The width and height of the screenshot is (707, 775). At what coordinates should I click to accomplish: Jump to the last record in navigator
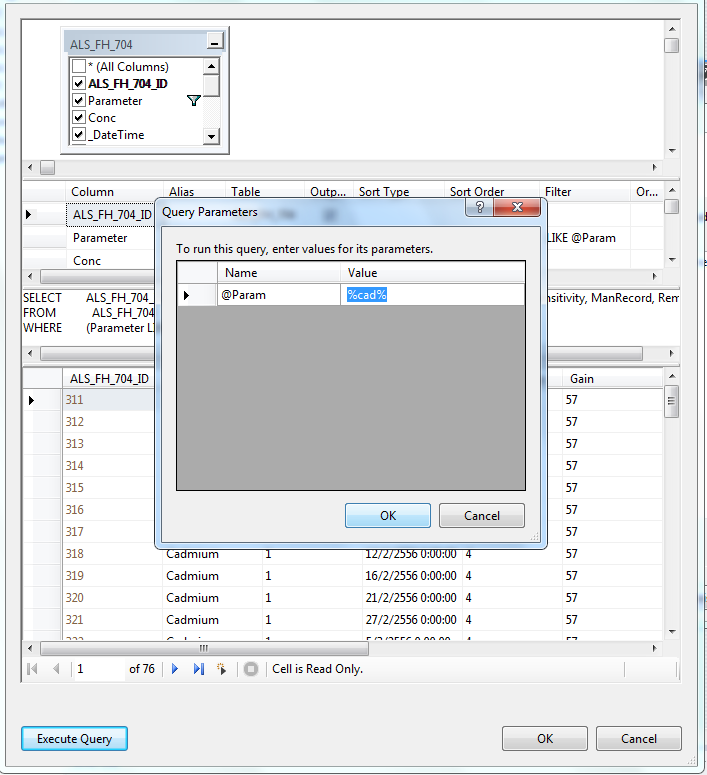coord(198,669)
